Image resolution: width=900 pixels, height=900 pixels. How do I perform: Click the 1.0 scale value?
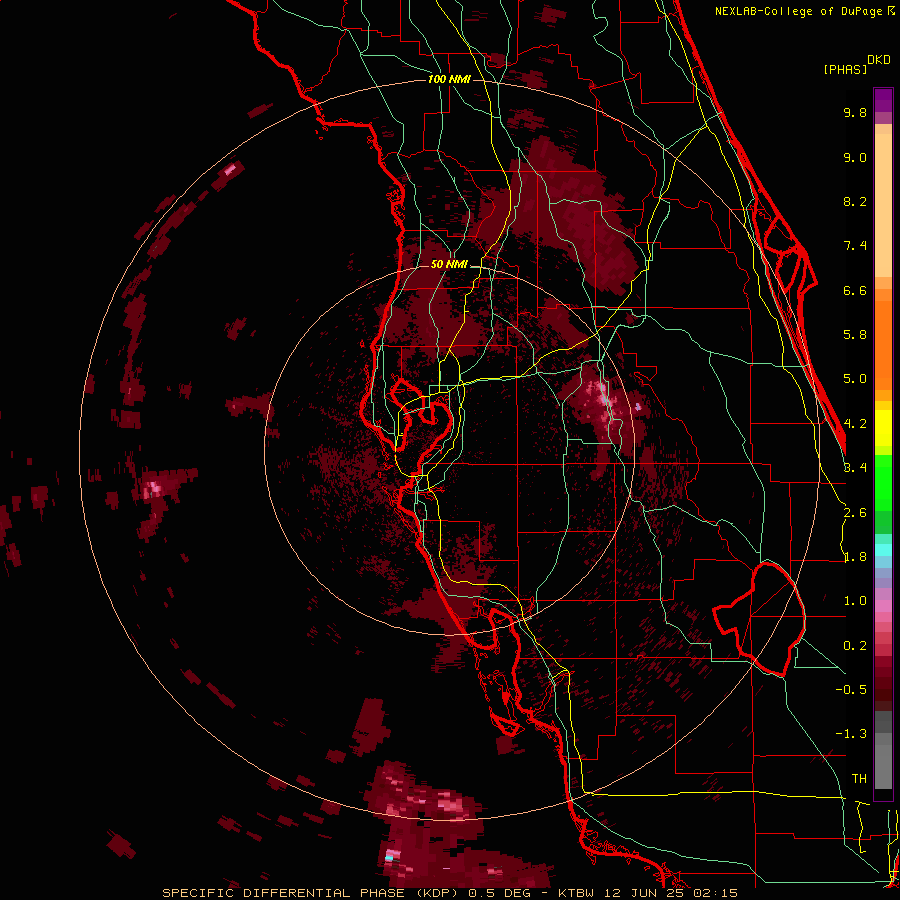coord(855,601)
